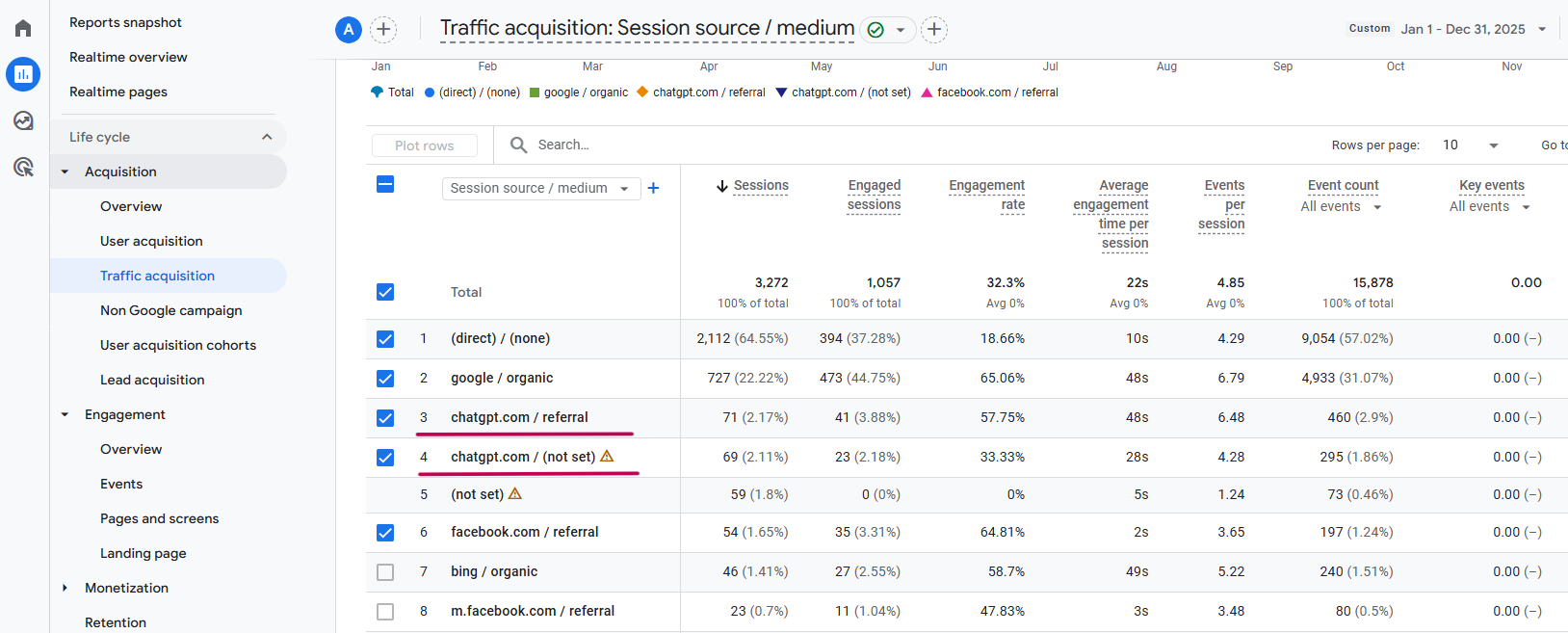The width and height of the screenshot is (1568, 633).
Task: Enable the m.facebook.com / referral checkbox
Action: pyautogui.click(x=385, y=612)
